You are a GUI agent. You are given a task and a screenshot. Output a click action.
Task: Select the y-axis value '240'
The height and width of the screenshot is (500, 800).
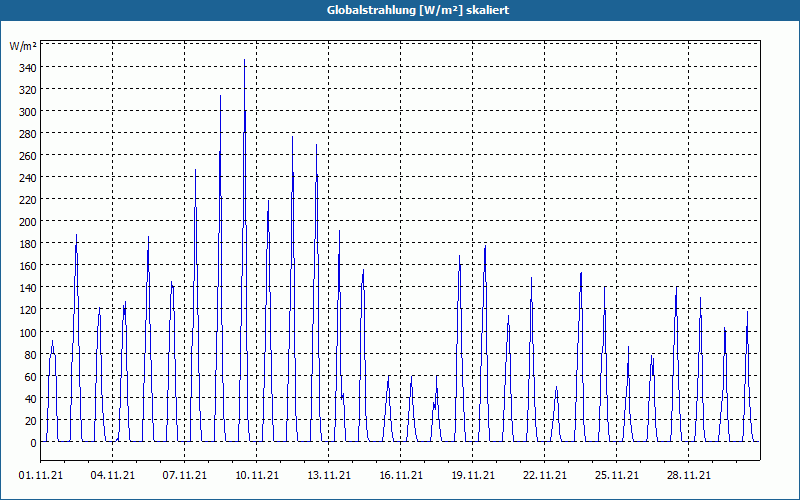(x=28, y=178)
